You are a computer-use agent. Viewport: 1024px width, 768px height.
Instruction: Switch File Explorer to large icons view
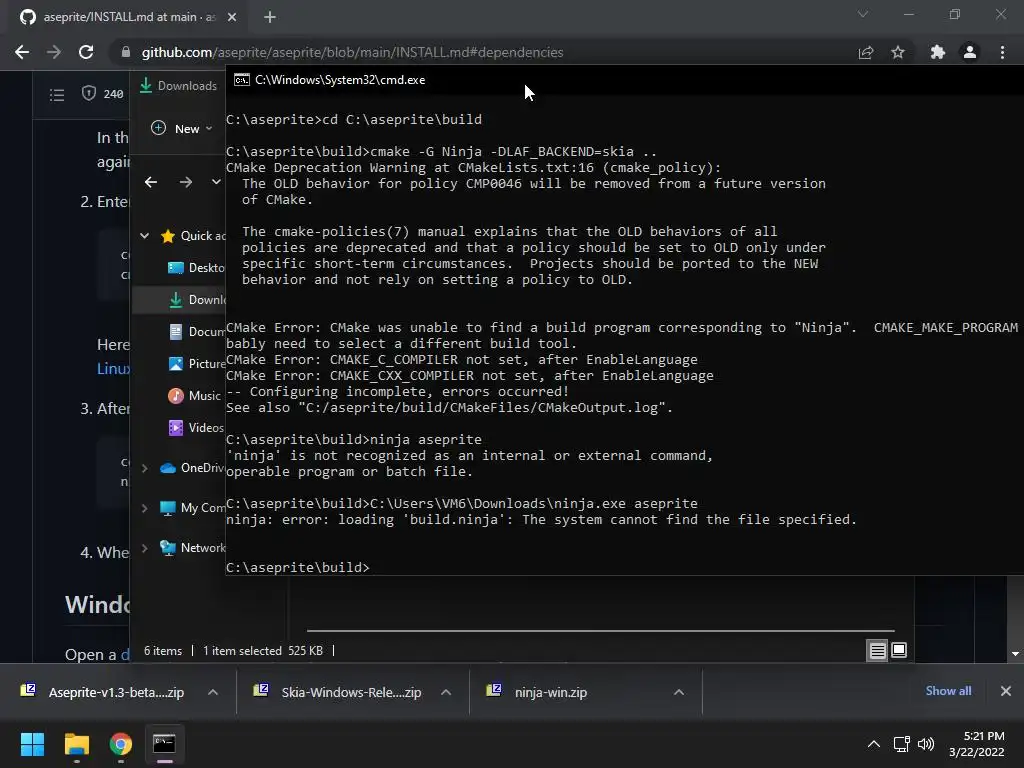tap(899, 650)
